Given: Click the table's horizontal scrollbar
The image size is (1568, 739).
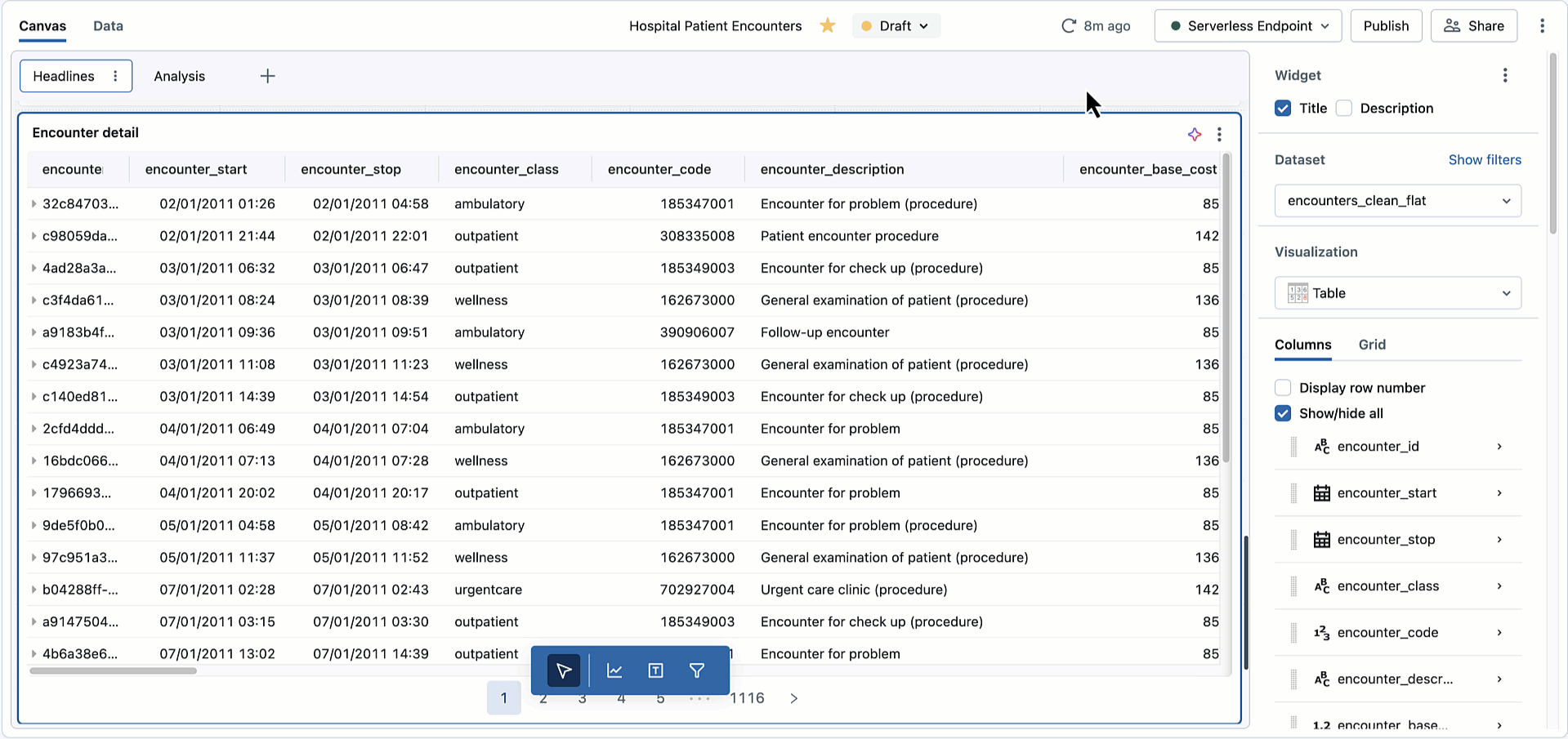Looking at the screenshot, I should point(114,671).
